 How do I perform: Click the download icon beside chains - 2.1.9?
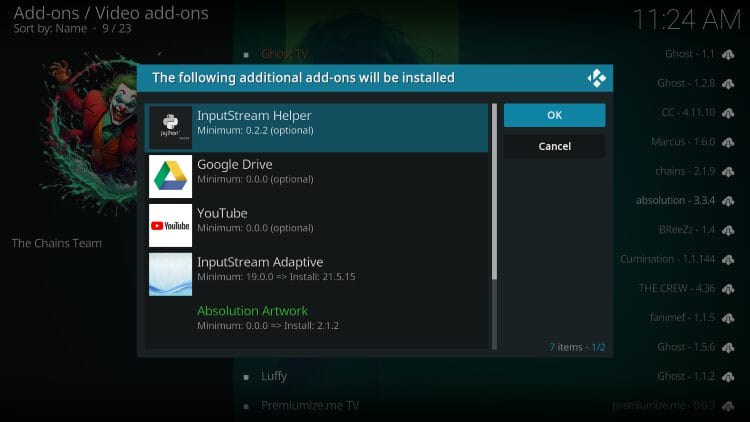pyautogui.click(x=728, y=172)
